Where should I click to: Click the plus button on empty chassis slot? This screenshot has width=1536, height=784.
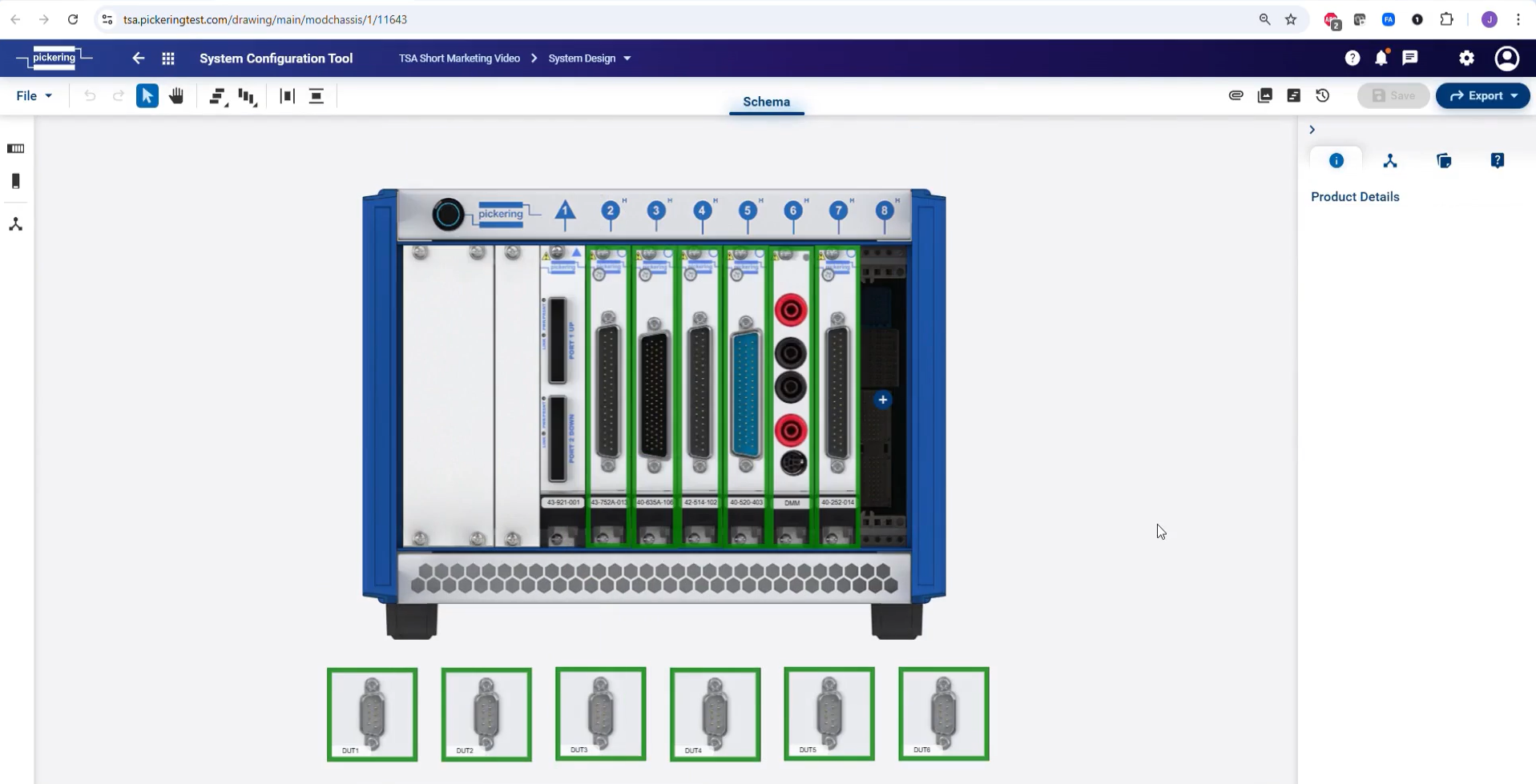(x=882, y=400)
